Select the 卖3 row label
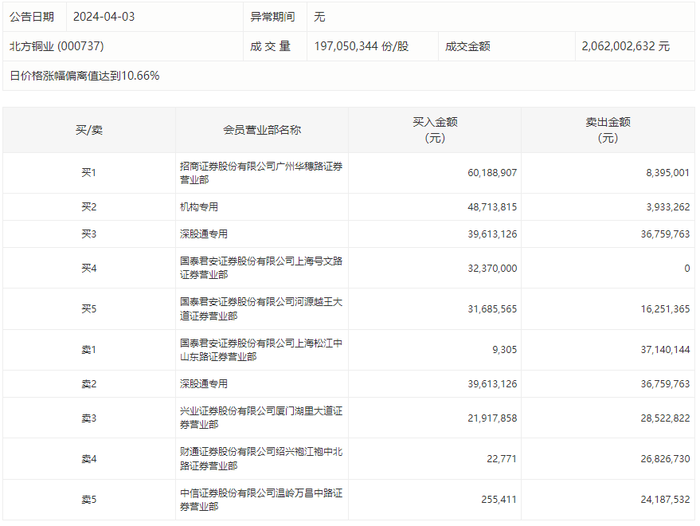 click(x=89, y=418)
